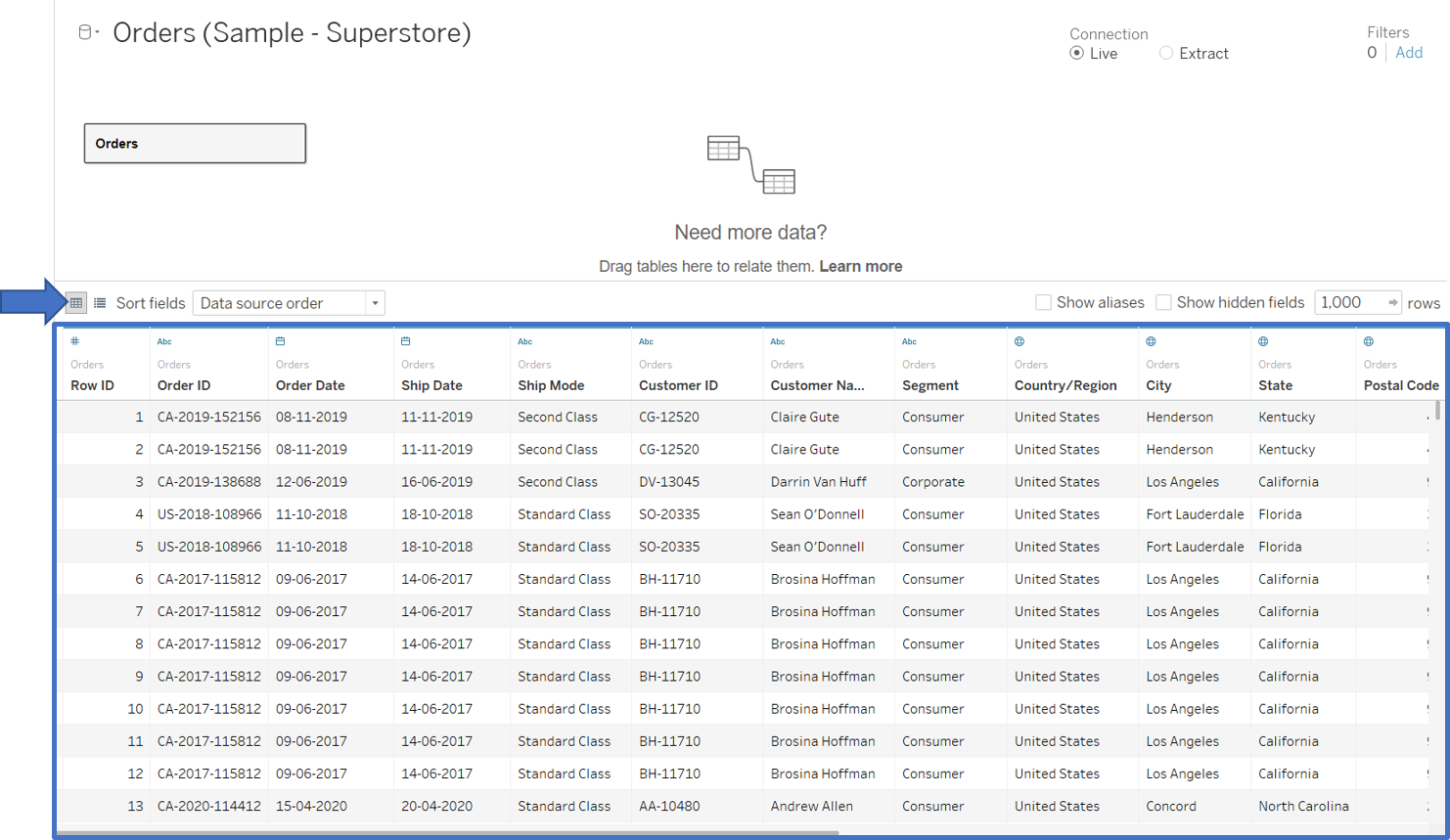Enable the Show aliases checkbox
1450x840 pixels.
[1044, 303]
